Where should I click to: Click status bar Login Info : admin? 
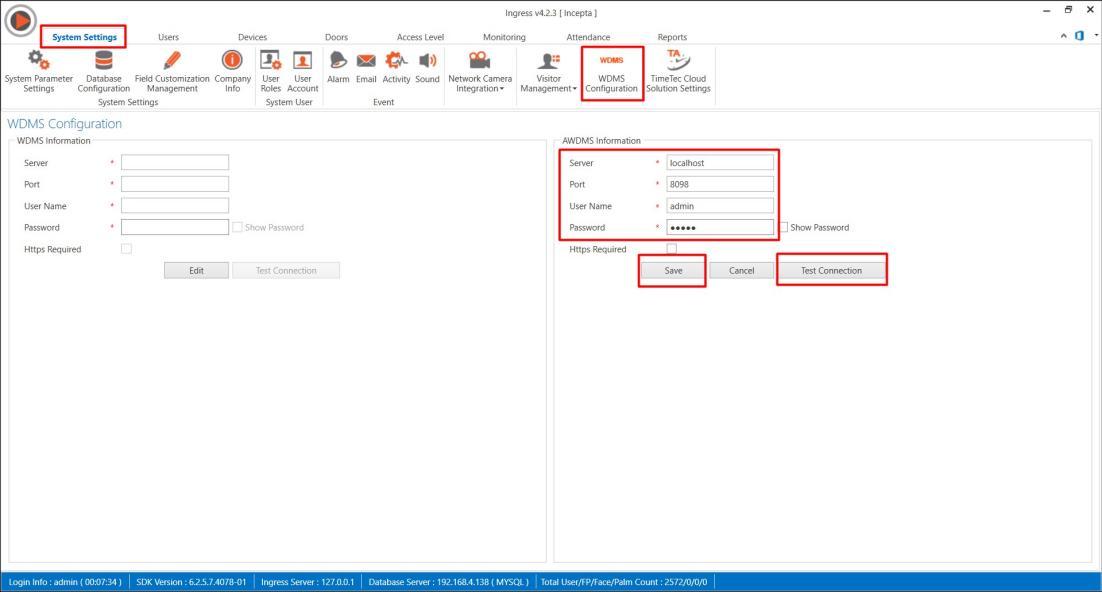tap(65, 582)
